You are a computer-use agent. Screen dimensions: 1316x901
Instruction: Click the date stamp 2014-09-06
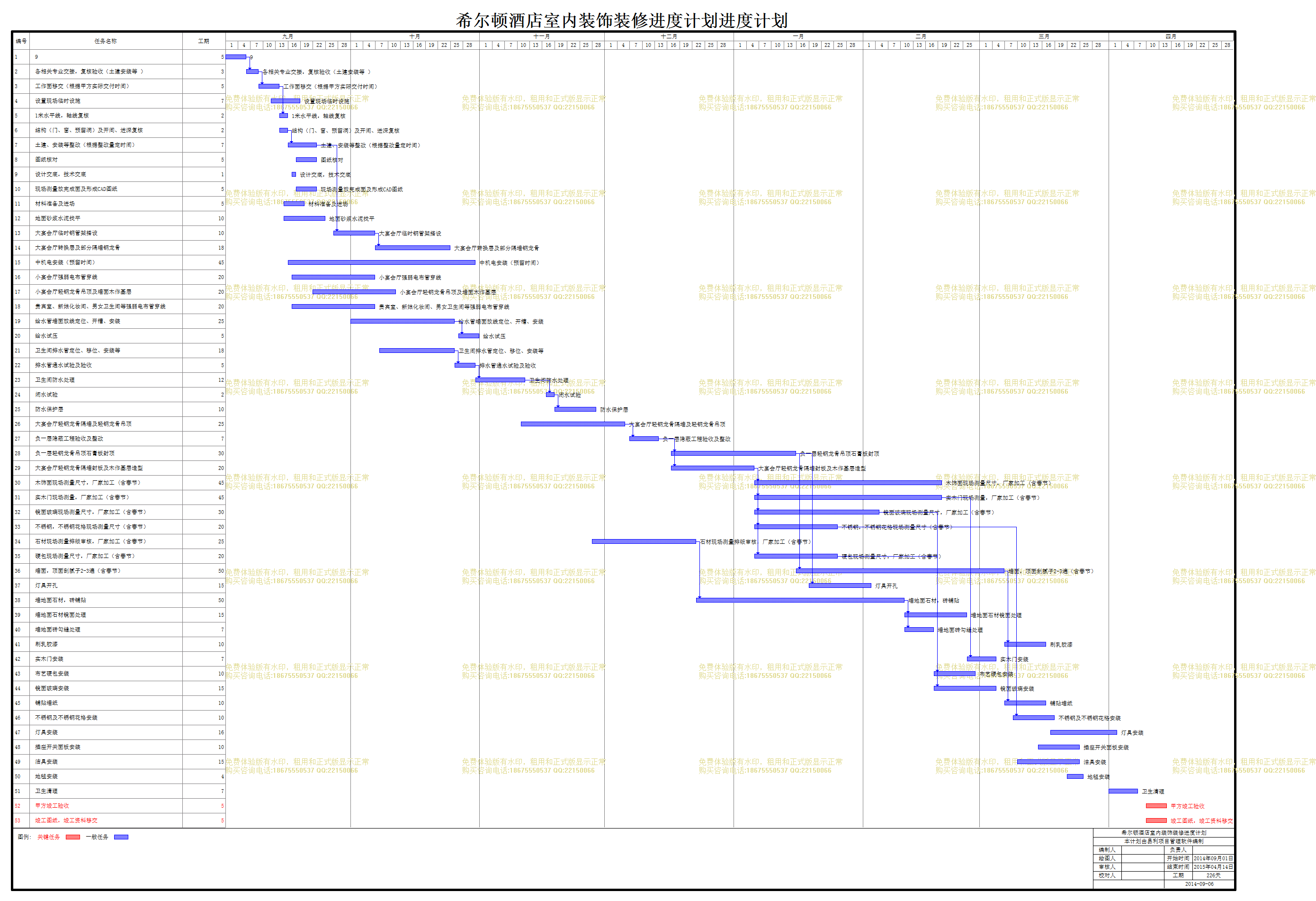point(1199,884)
